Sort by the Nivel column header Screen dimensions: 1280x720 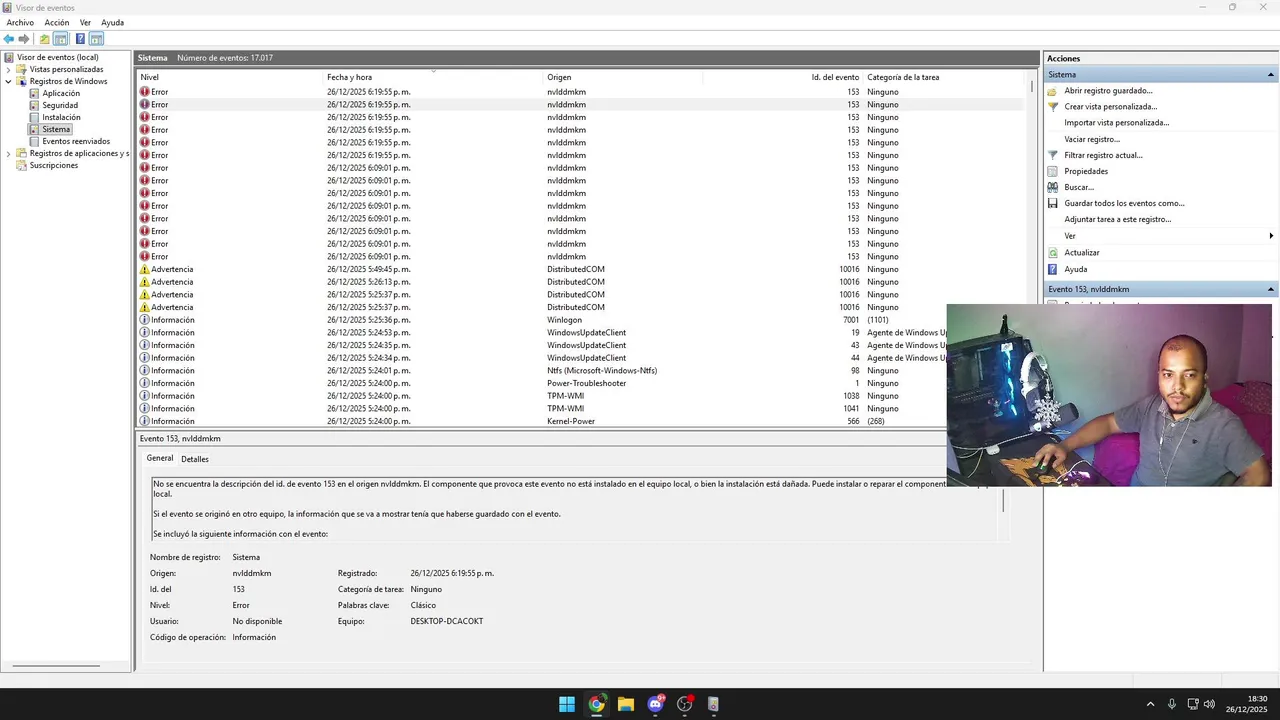click(x=230, y=77)
